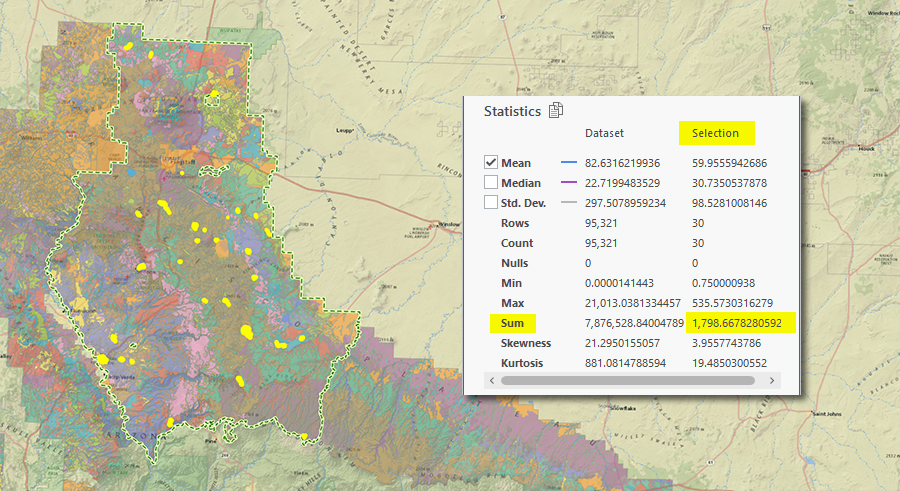The image size is (900, 491).
Task: Click the Statistics panel horizontal scrollbar thumb
Action: pos(627,380)
